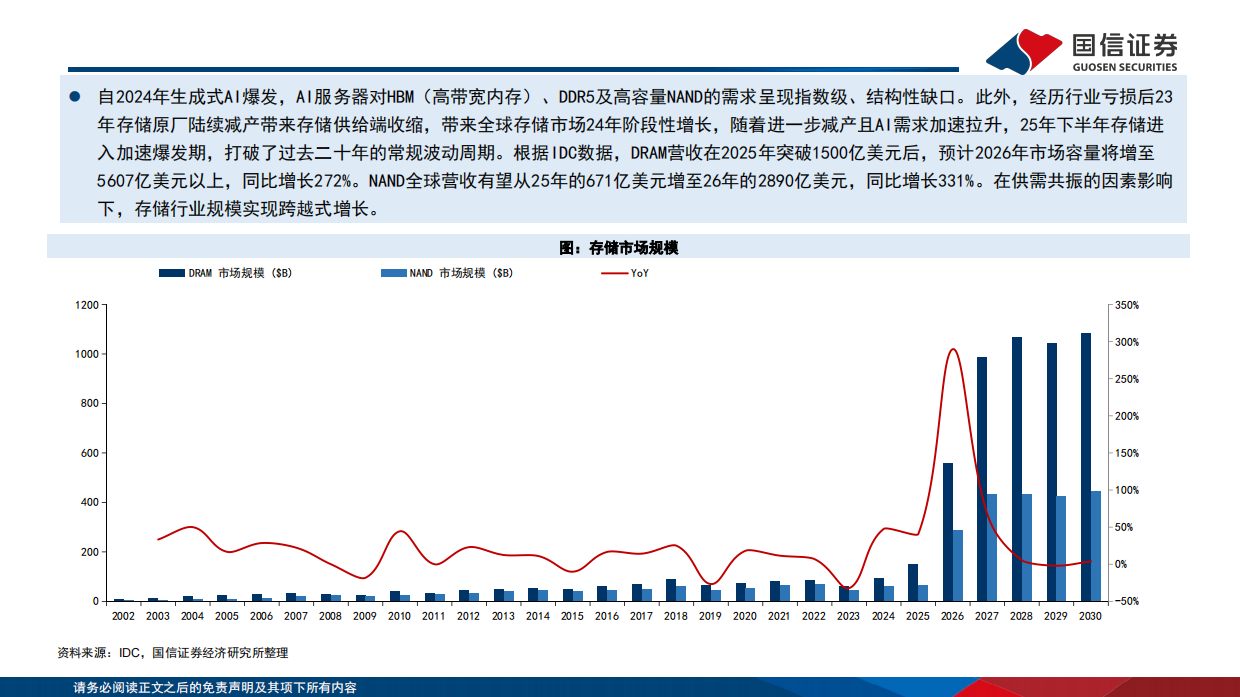Viewport: 1240px width, 697px height.
Task: Click the 国信证券 Chinese logo text
Action: (x=1124, y=45)
